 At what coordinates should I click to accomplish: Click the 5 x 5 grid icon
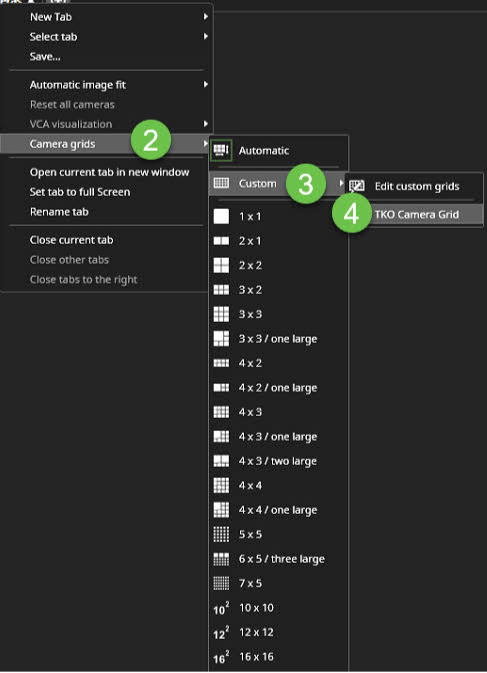(x=221, y=534)
